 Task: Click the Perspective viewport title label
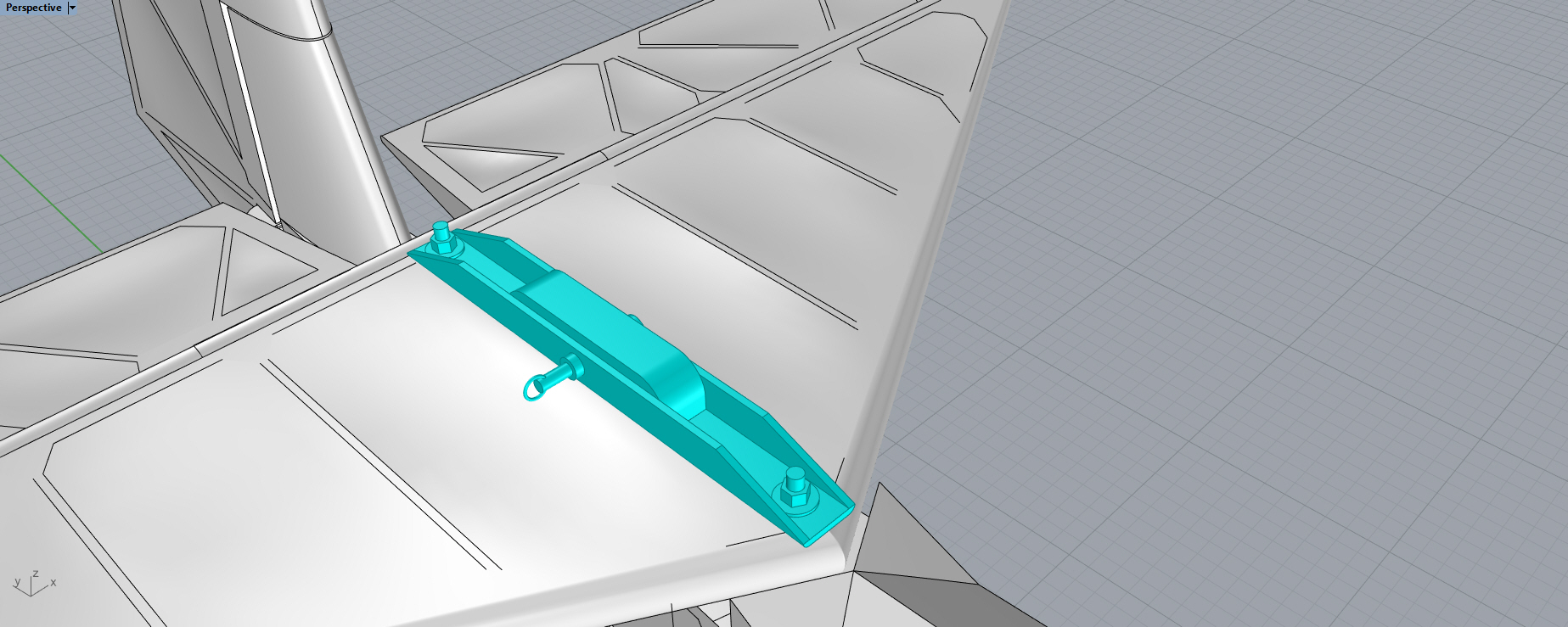pyautogui.click(x=34, y=8)
